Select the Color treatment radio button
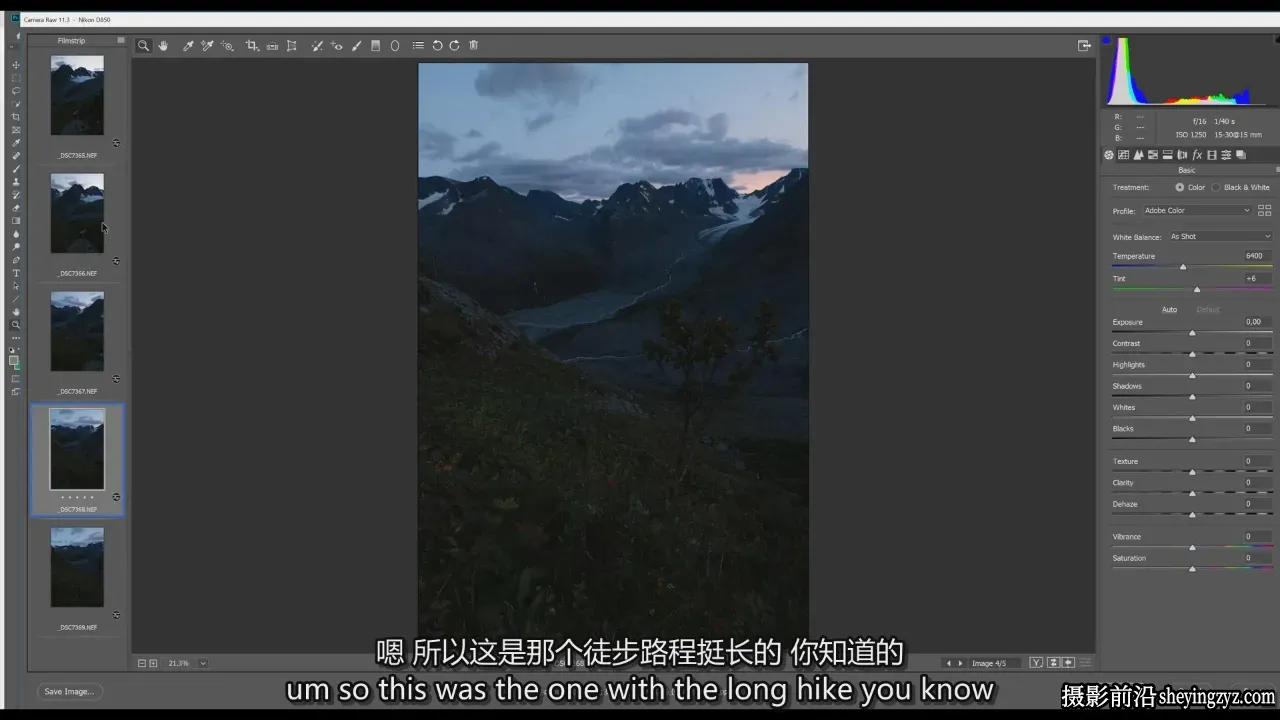 pyautogui.click(x=1180, y=187)
